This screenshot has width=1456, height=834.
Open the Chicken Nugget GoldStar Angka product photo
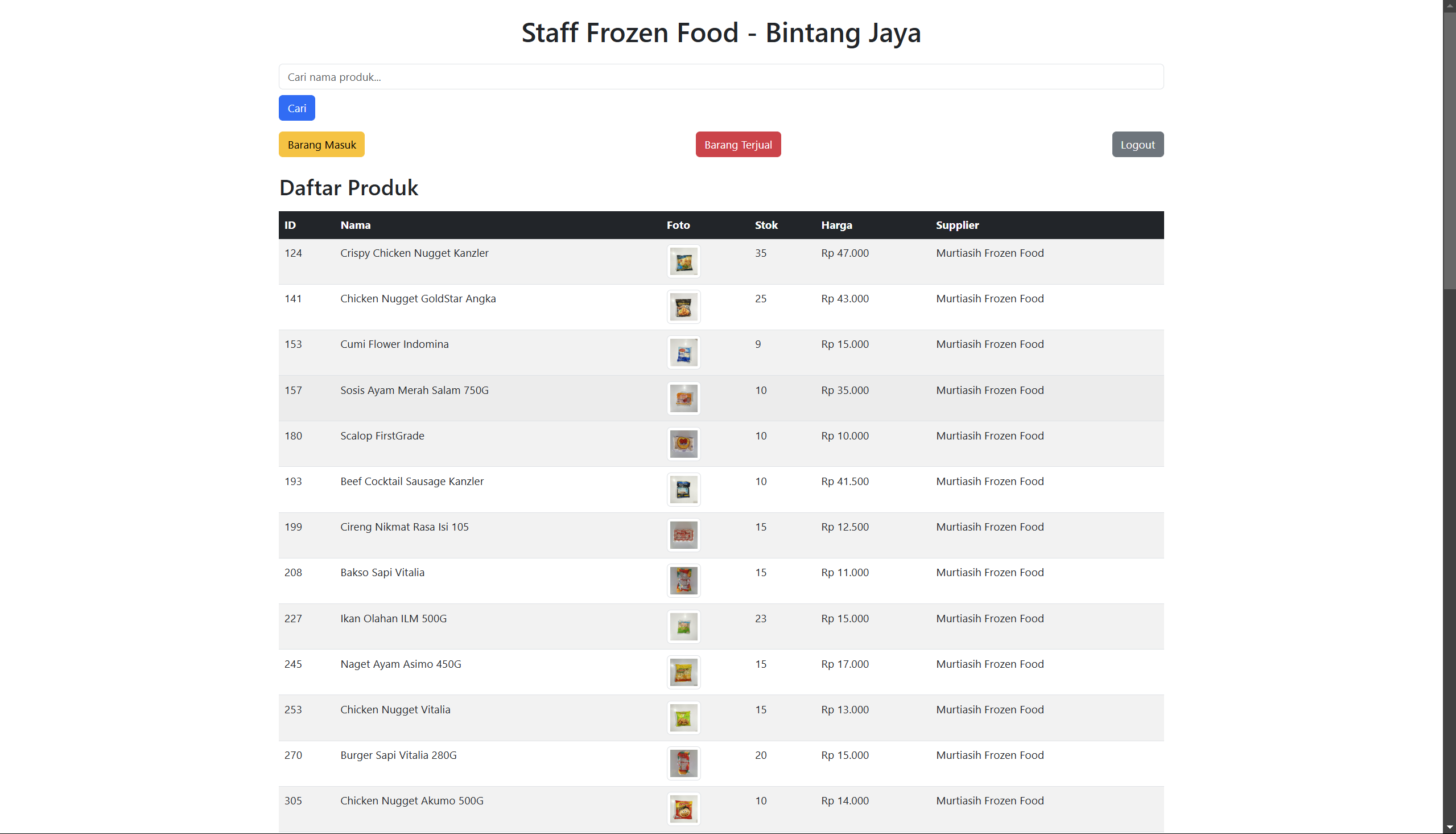683,307
